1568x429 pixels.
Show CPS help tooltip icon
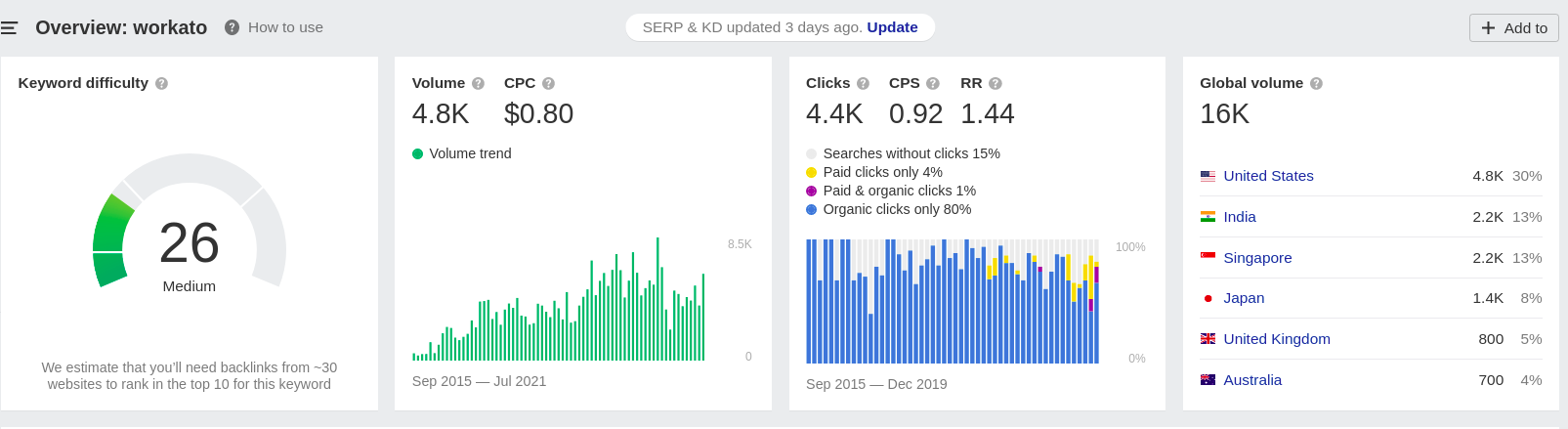coord(932,83)
